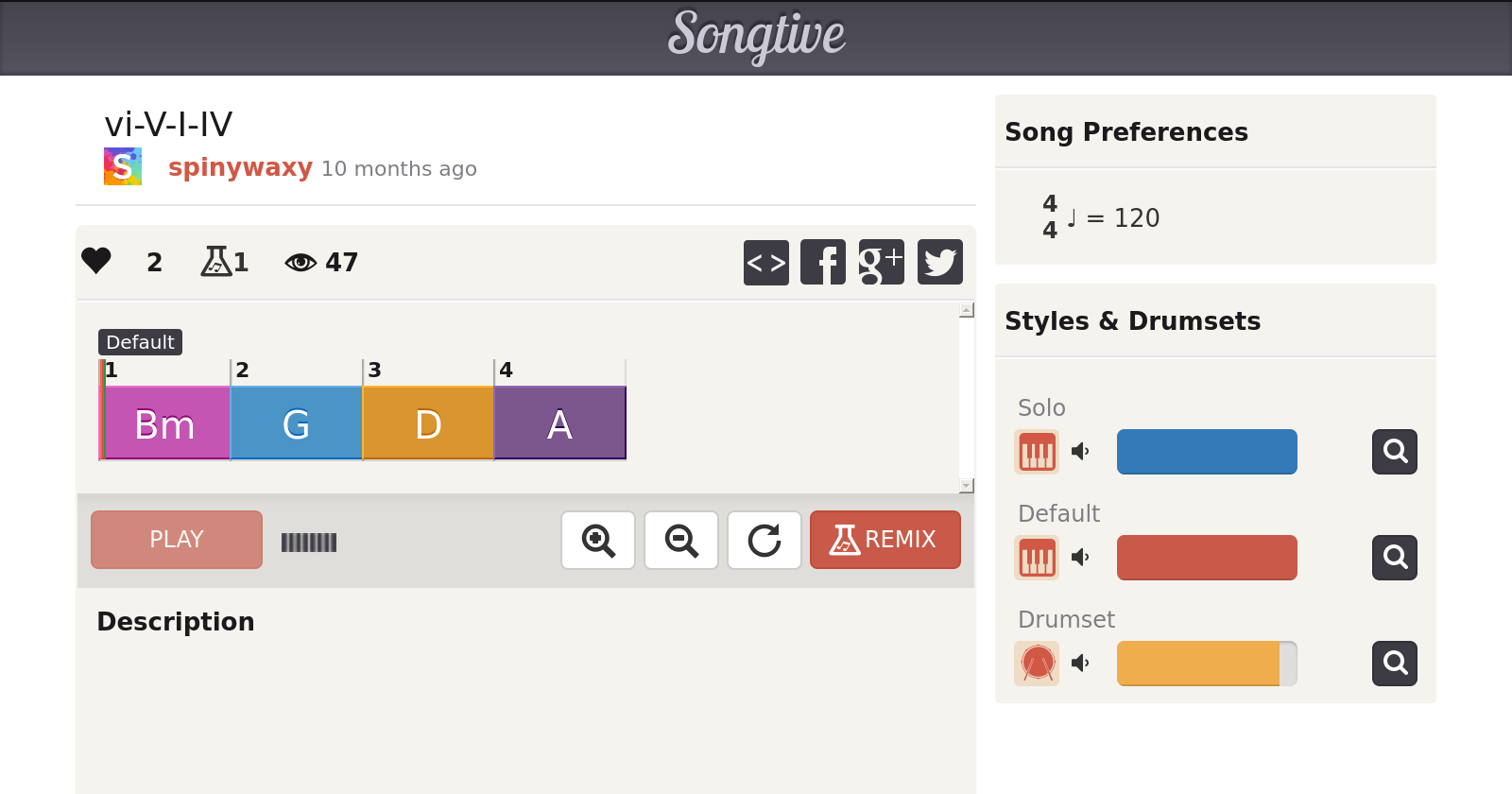Share the song on Twitter
Viewport: 1512px width, 794px height.
click(939, 262)
